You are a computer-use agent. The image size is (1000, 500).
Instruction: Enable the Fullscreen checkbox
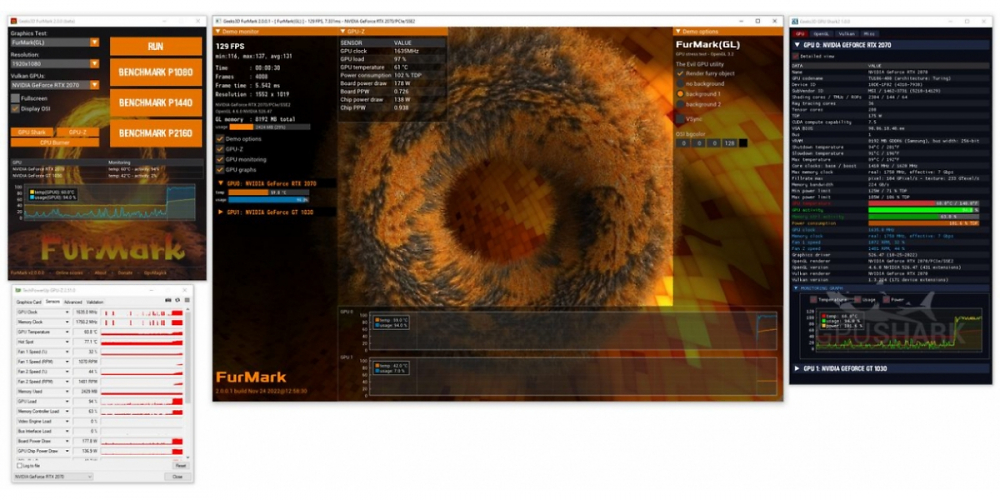[15, 99]
